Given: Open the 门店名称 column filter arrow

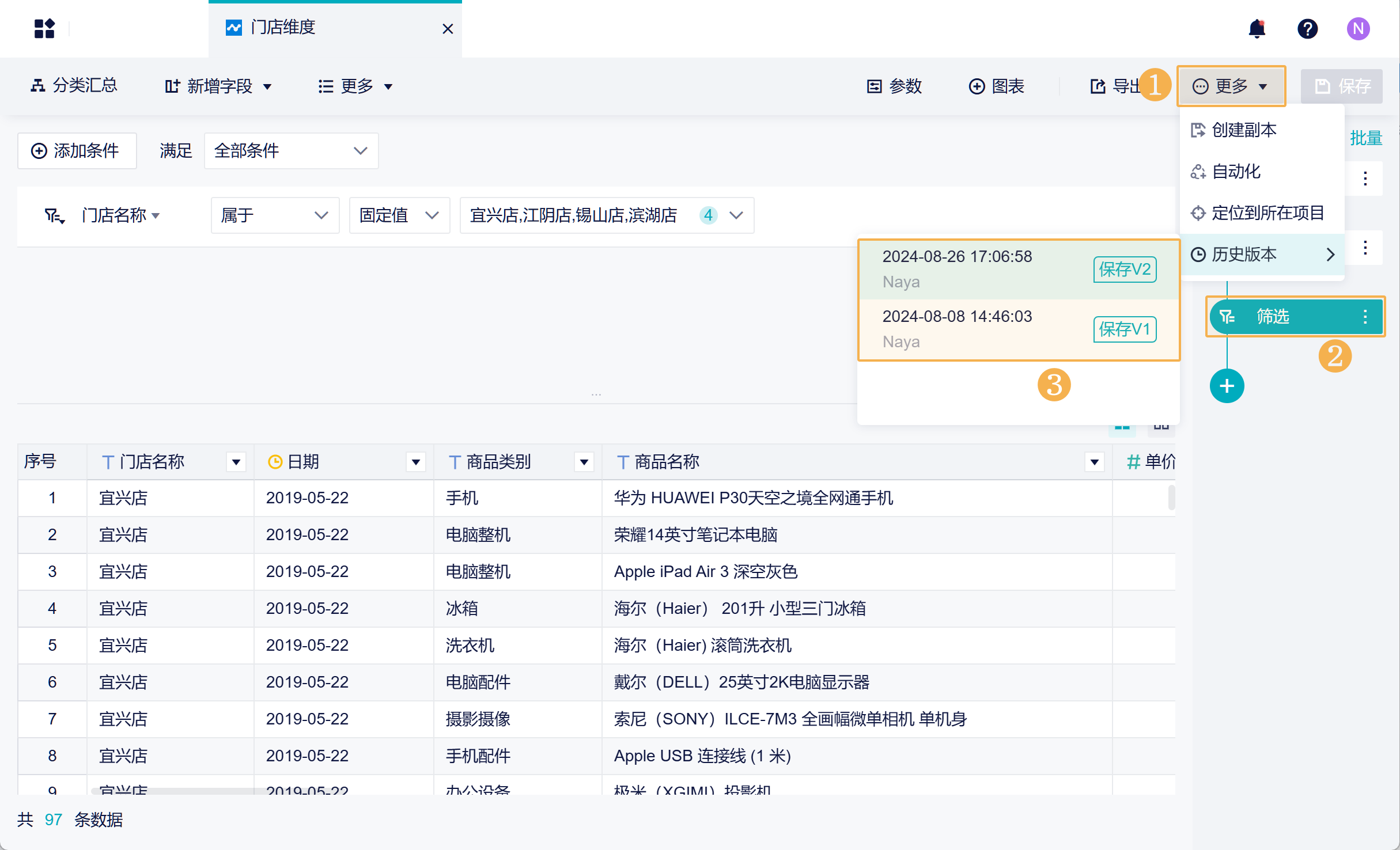Looking at the screenshot, I should [x=236, y=462].
